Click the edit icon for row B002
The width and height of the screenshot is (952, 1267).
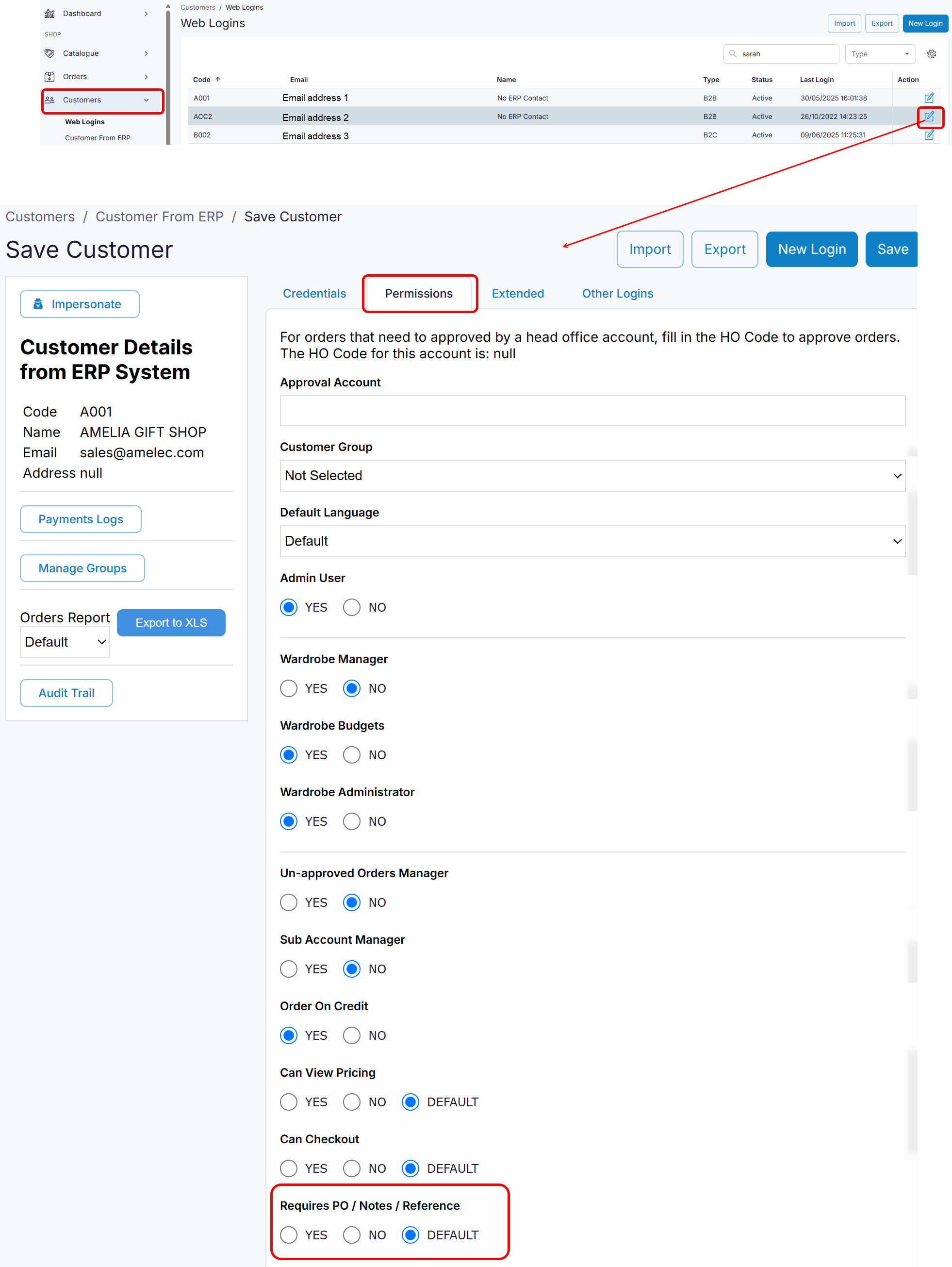(x=929, y=135)
